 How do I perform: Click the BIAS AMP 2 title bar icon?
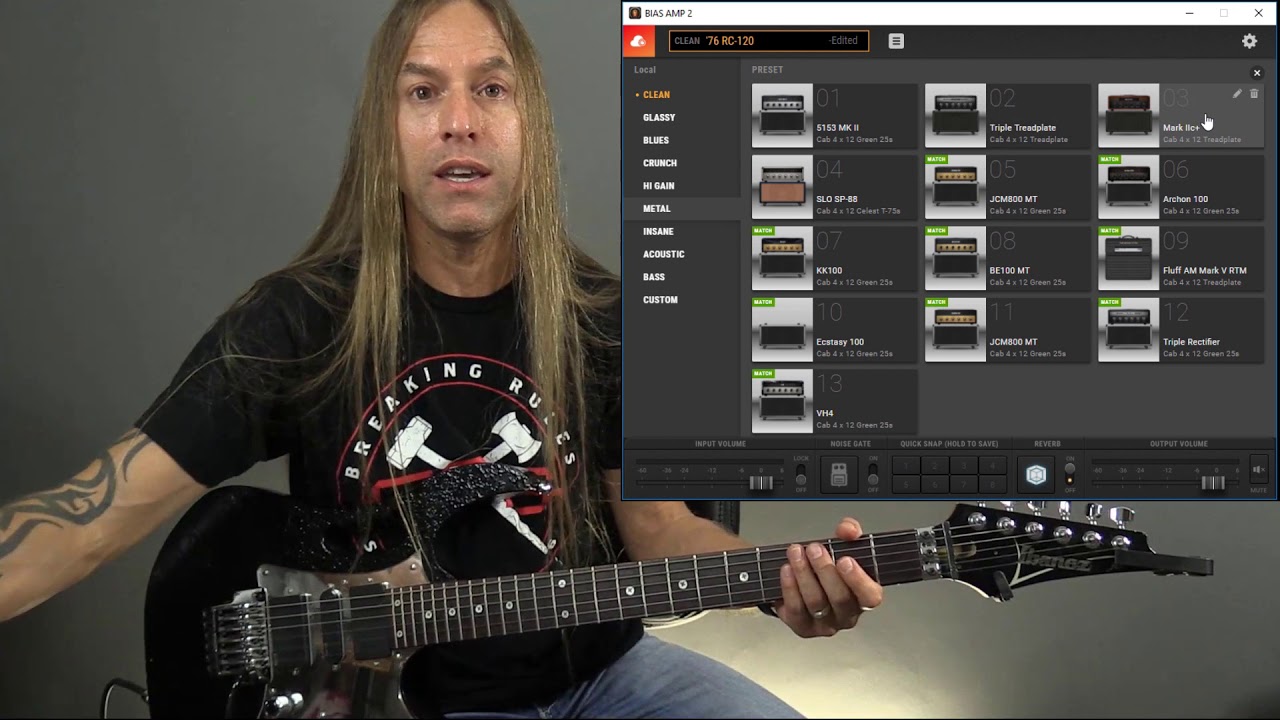click(635, 13)
